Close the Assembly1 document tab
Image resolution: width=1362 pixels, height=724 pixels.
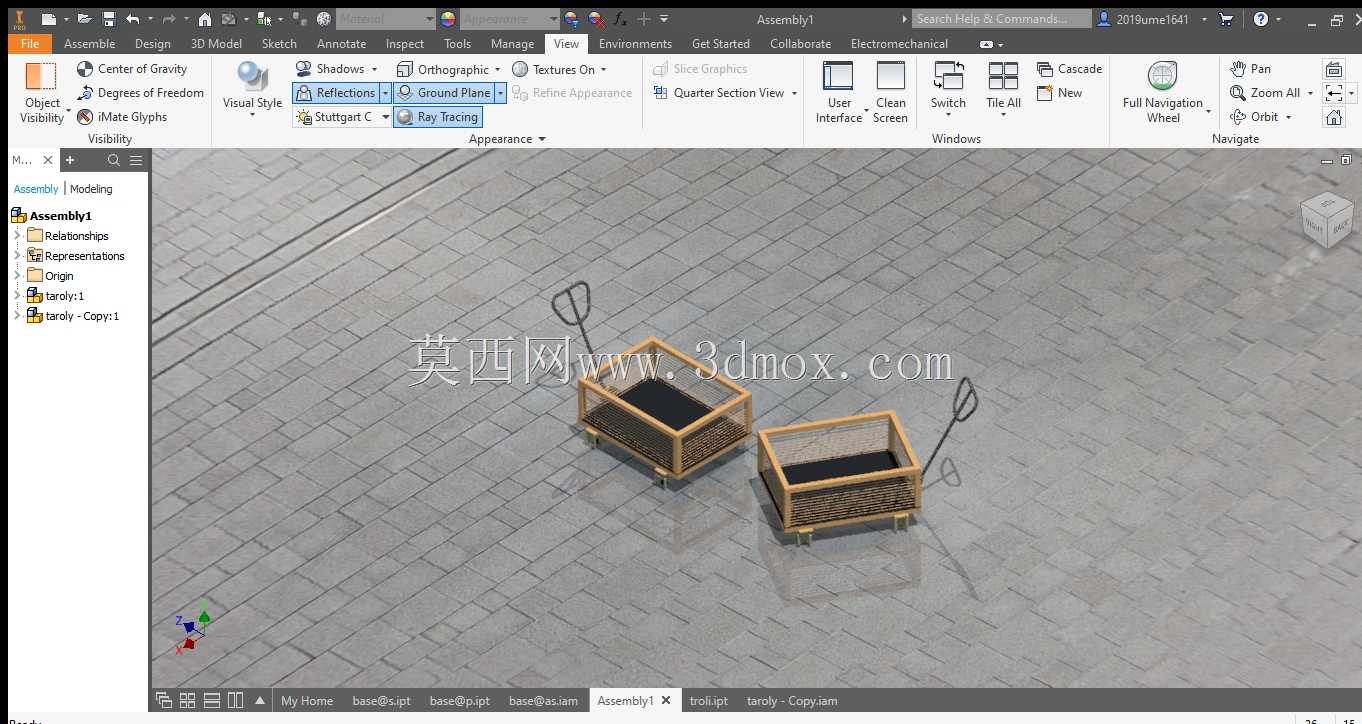tap(666, 701)
